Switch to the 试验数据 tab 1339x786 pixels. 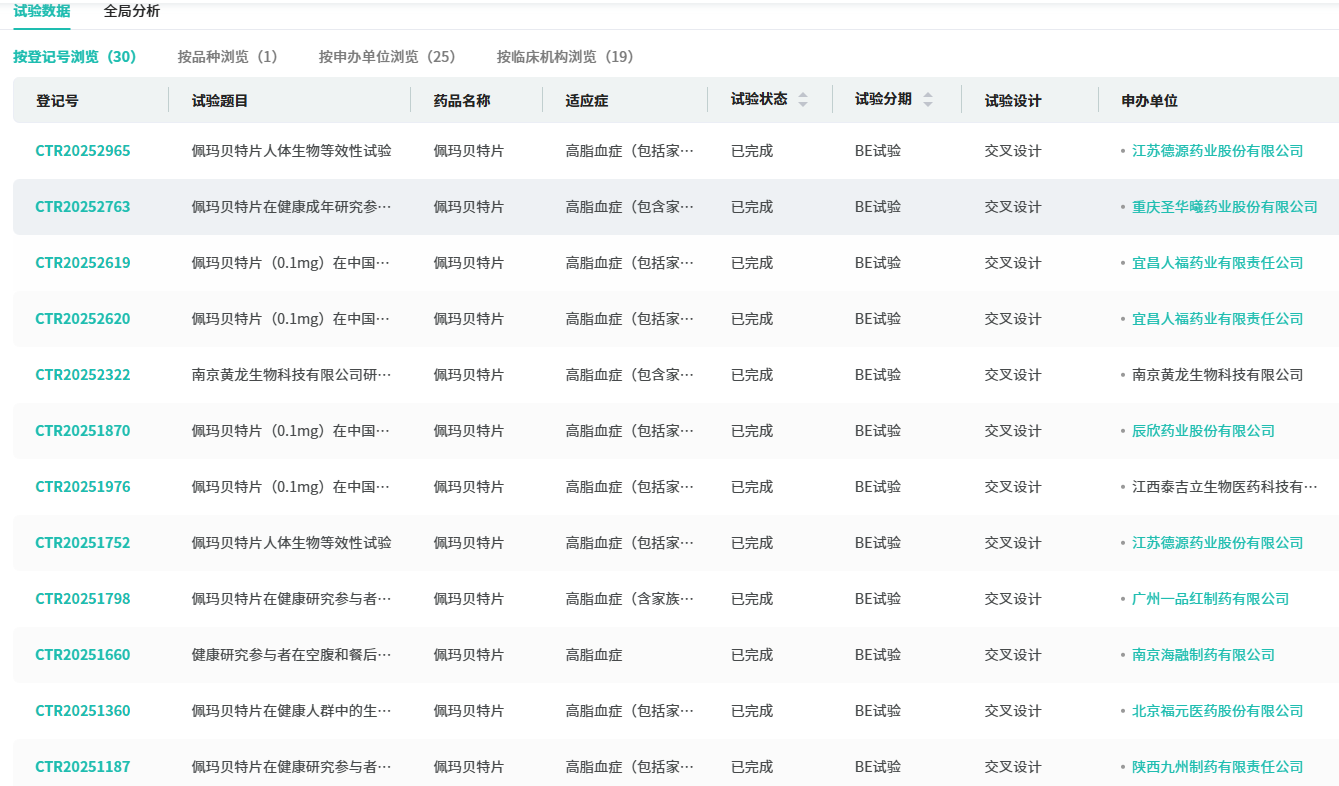(x=42, y=11)
